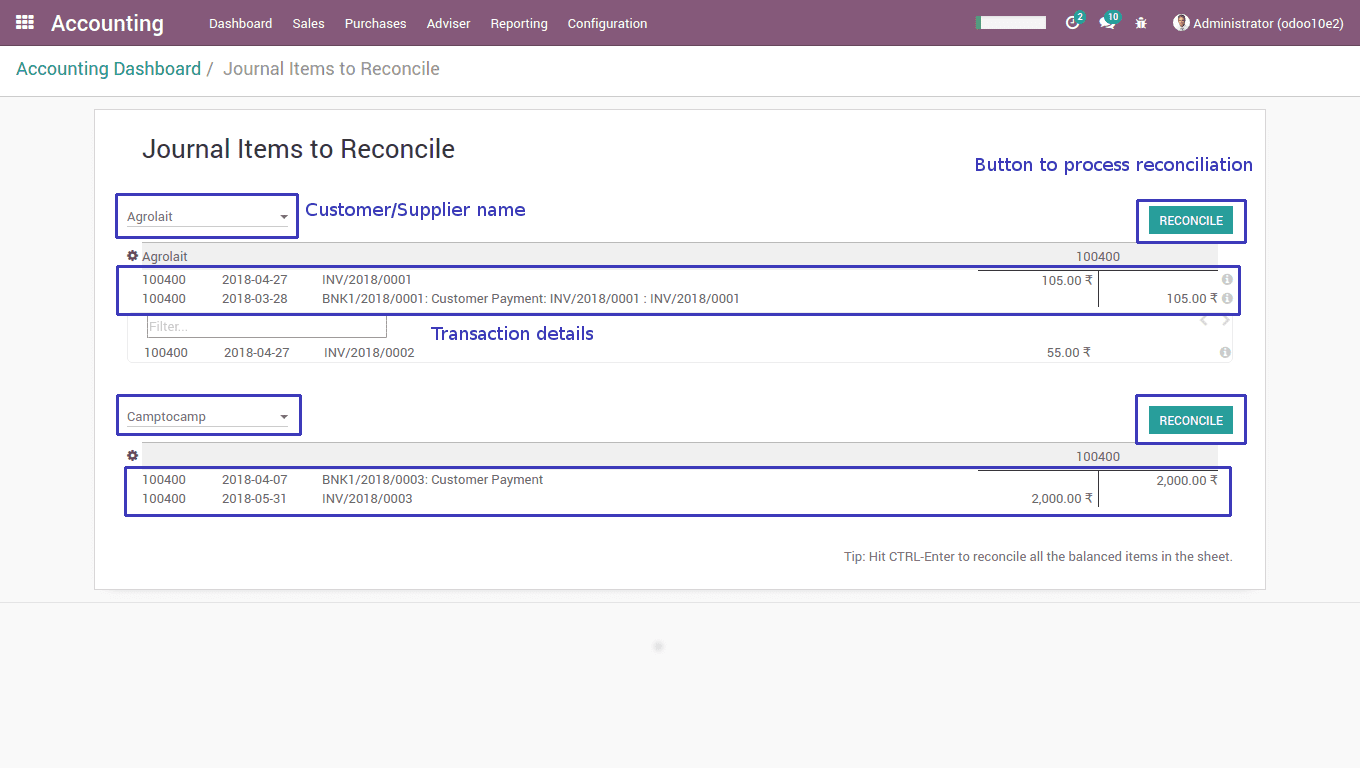1360x768 pixels.
Task: Go back to Accounting Dashboard breadcrumb
Action: point(108,69)
